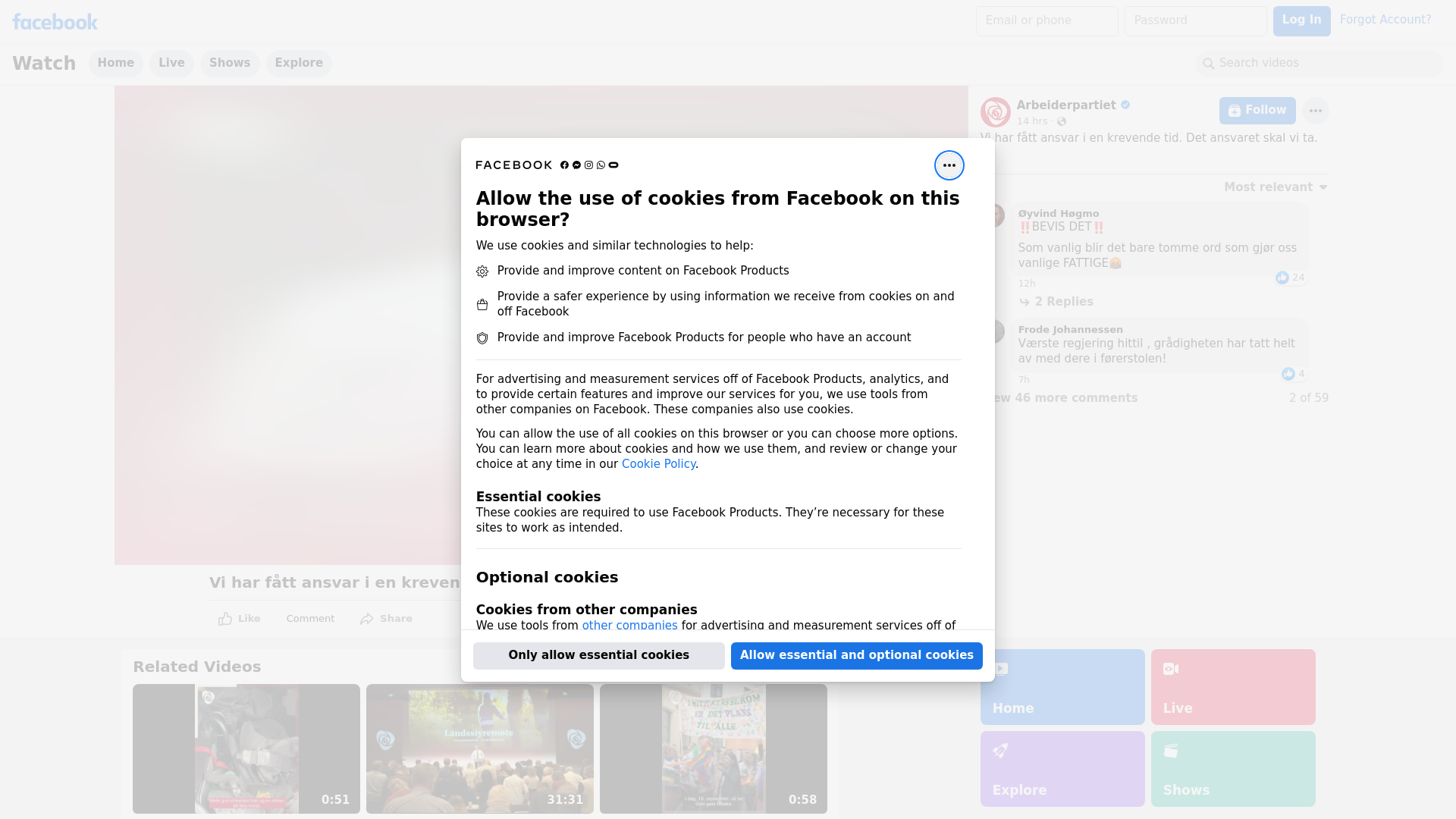Image resolution: width=1456 pixels, height=819 pixels.
Task: Click Only allow essential cookies
Action: coord(598,656)
